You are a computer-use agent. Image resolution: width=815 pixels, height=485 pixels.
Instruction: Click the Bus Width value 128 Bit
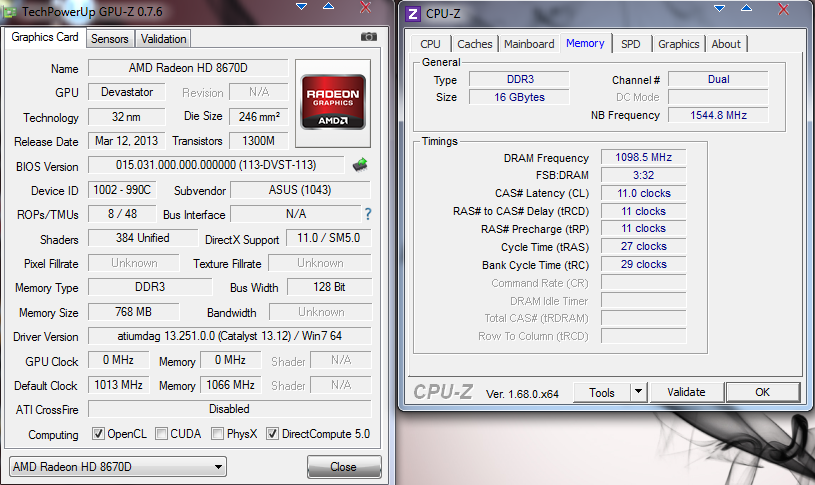(330, 287)
